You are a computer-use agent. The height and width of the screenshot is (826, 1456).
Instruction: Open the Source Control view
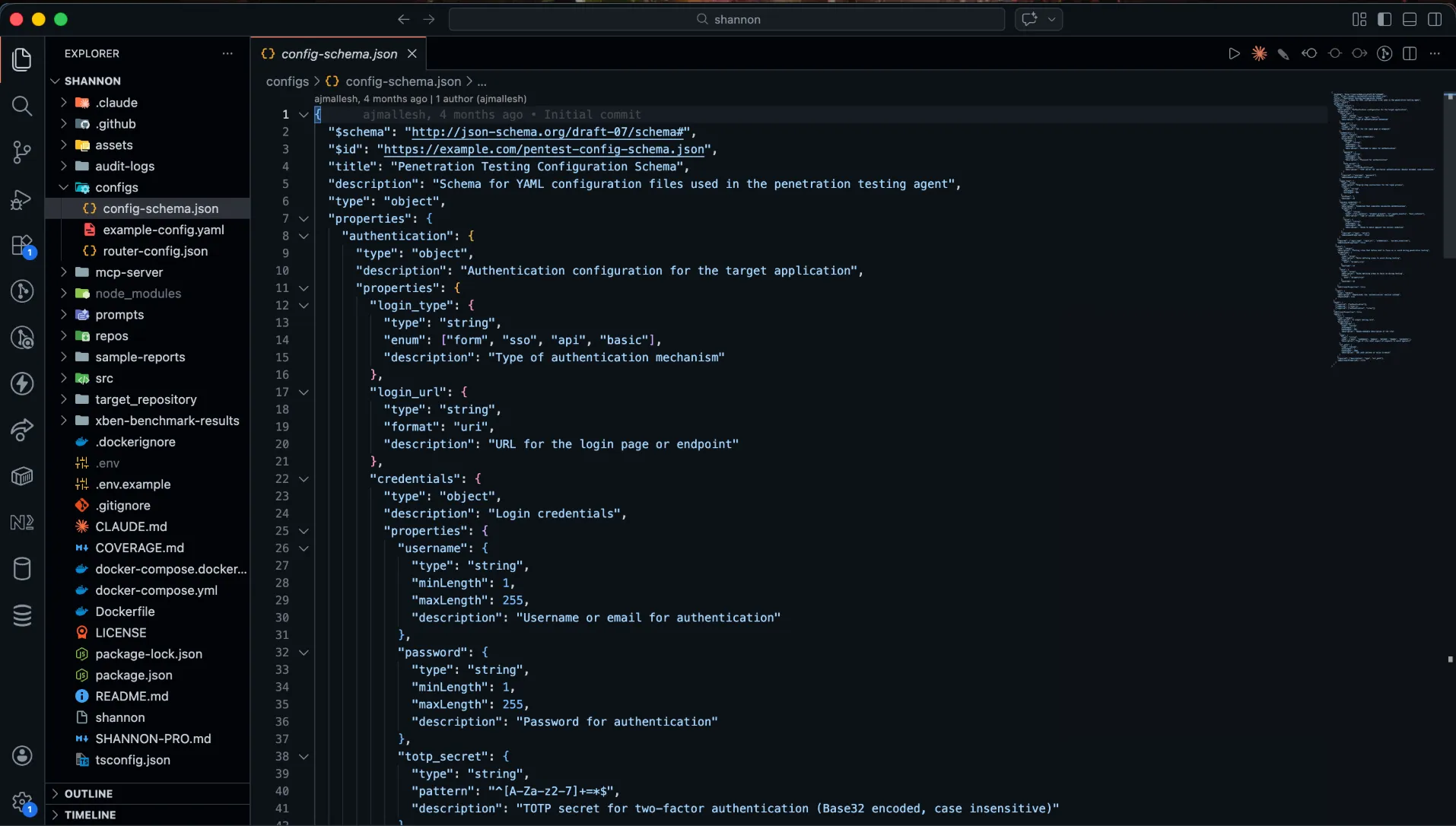[22, 152]
